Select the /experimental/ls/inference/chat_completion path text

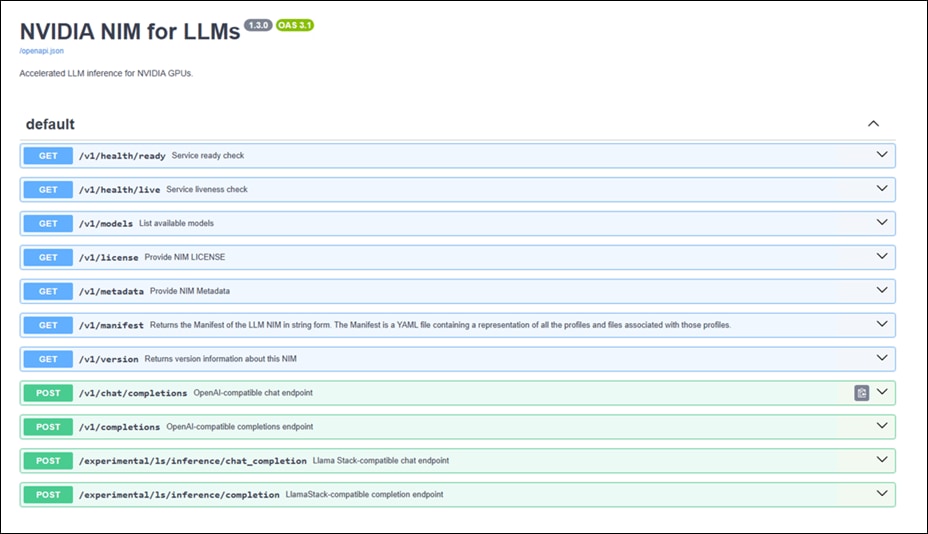(193, 461)
